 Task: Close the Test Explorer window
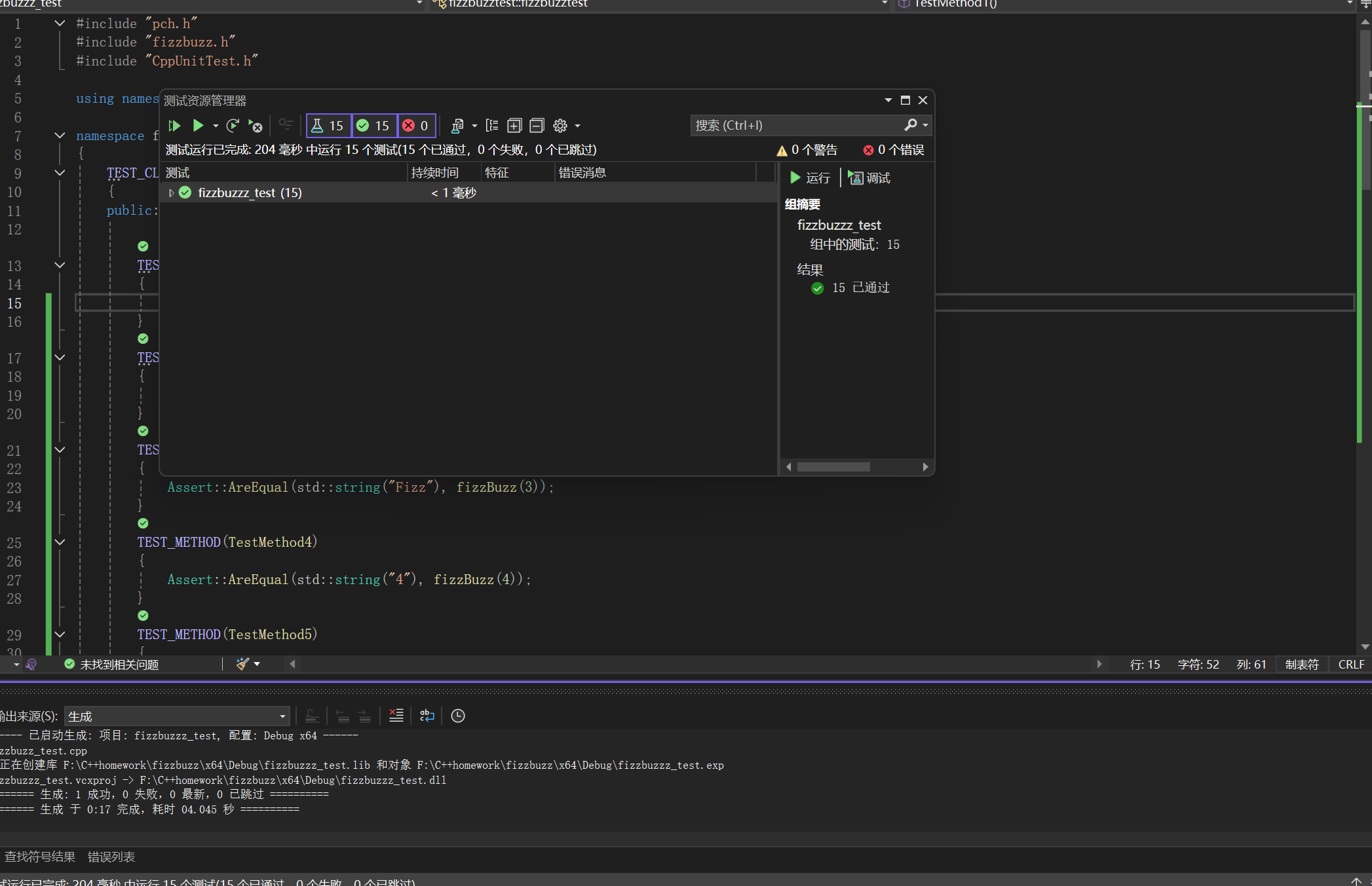tap(923, 100)
